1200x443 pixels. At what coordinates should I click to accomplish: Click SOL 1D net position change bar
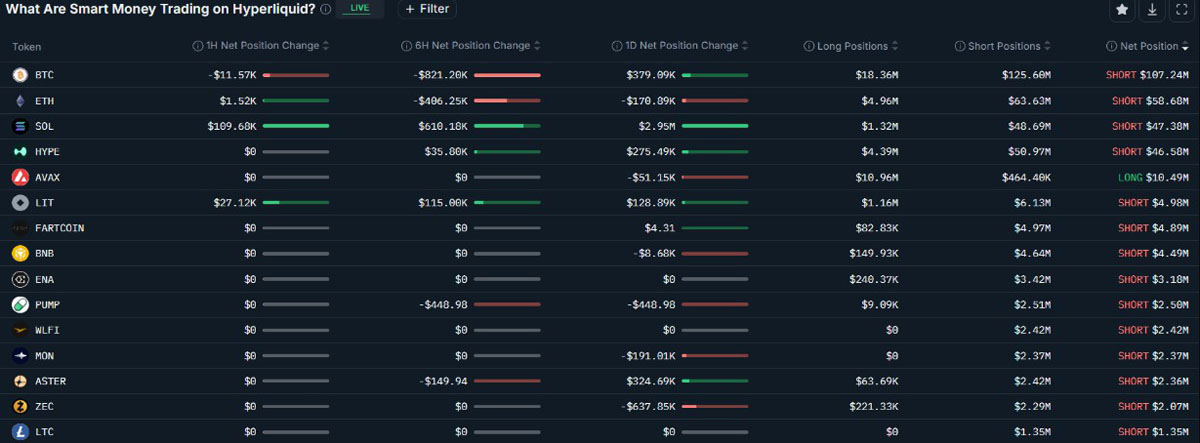(x=714, y=126)
